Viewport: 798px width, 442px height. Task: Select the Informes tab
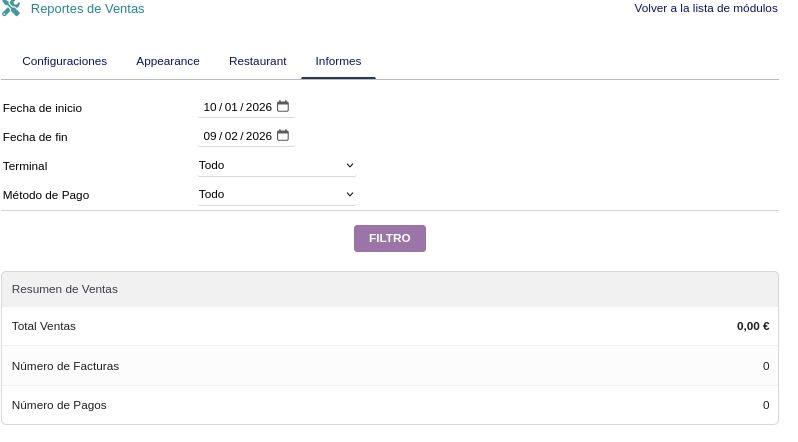tap(338, 61)
